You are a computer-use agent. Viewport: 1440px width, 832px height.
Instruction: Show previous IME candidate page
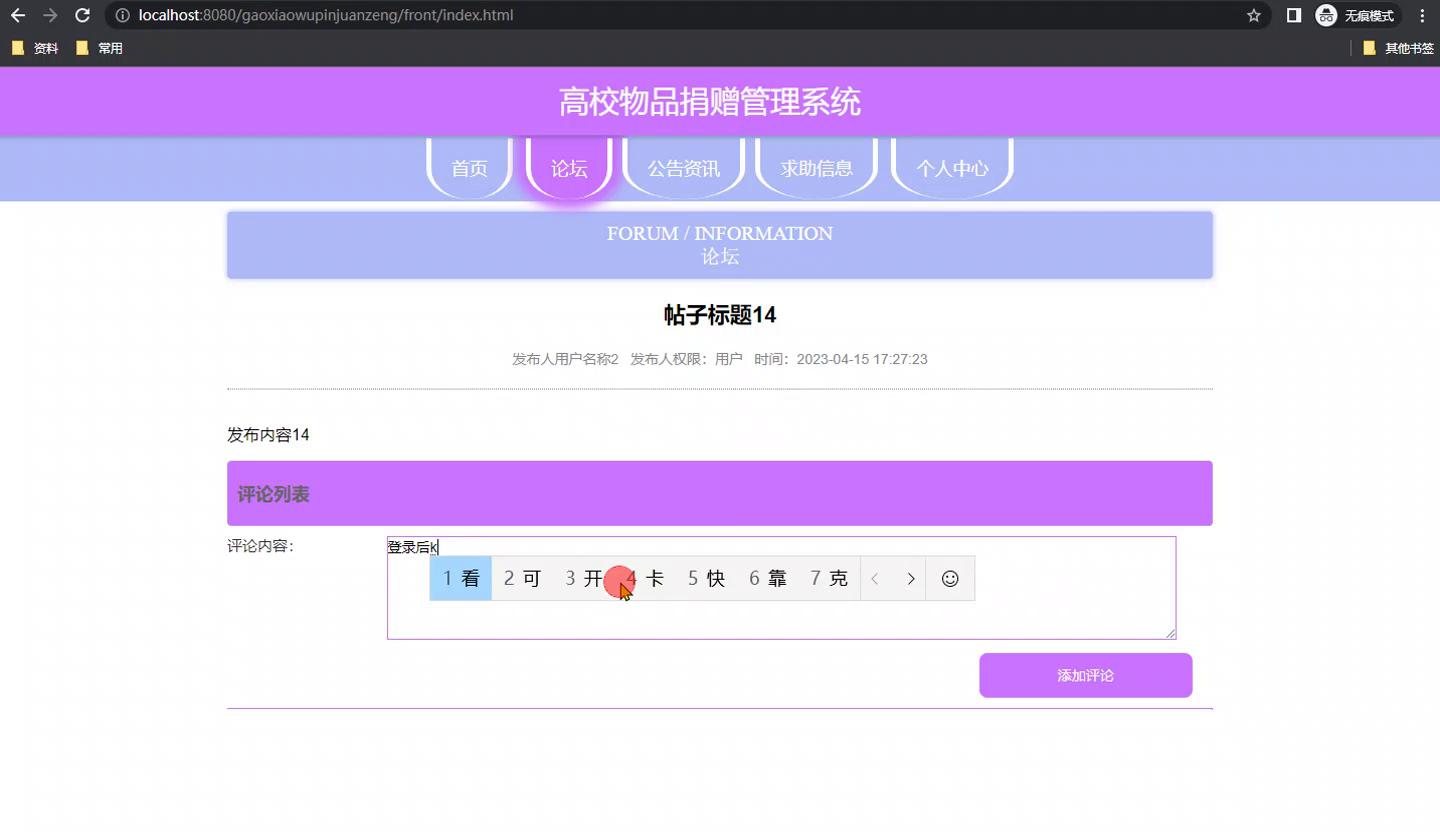coord(875,579)
